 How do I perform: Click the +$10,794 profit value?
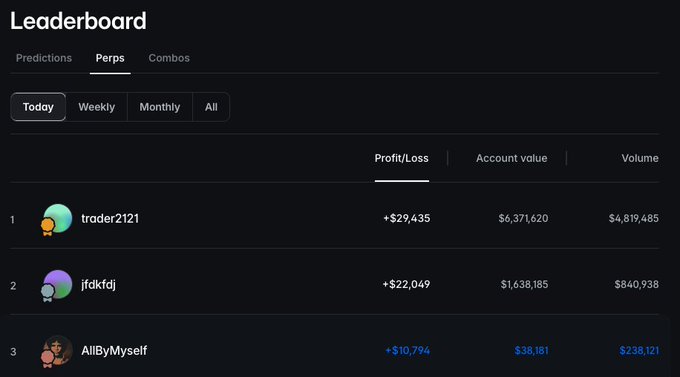click(407, 351)
